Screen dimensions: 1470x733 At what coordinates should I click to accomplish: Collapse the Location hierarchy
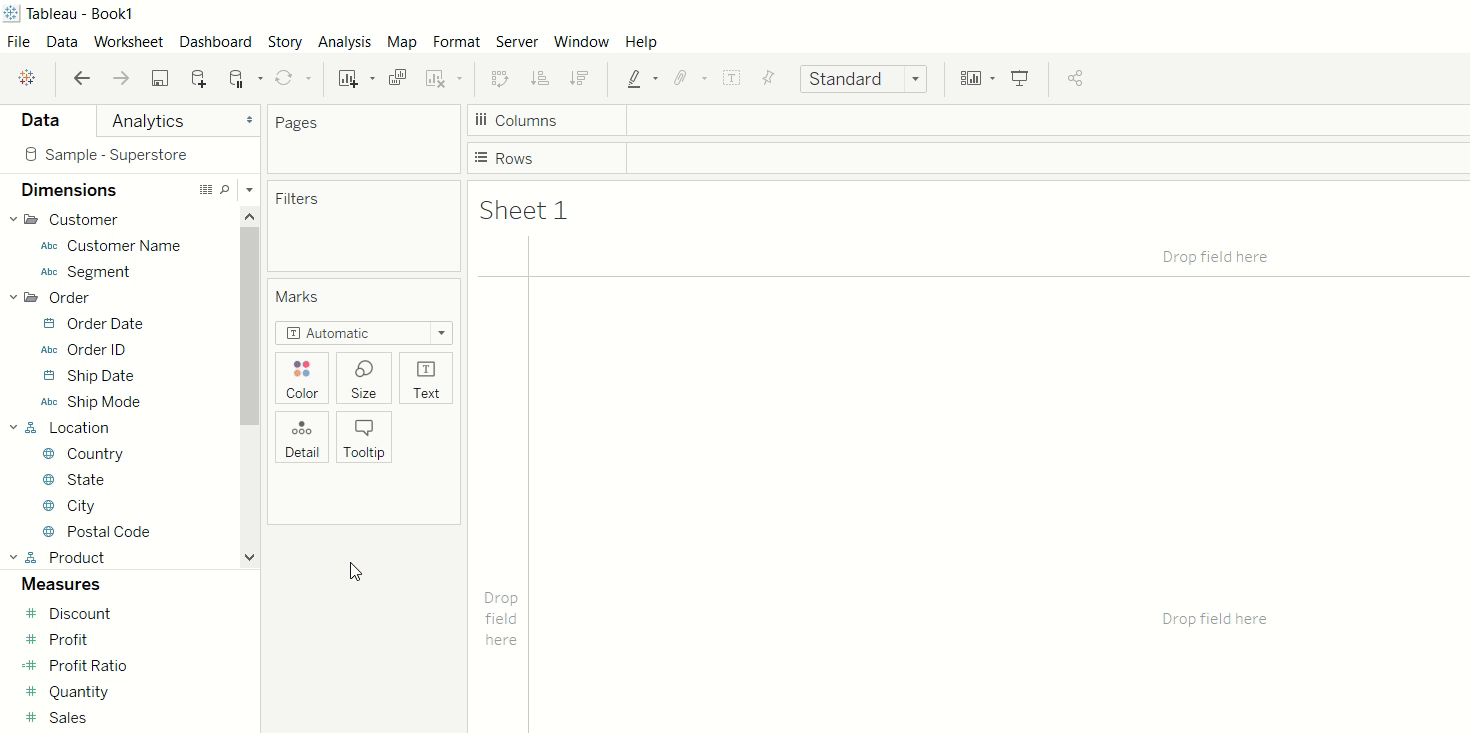click(x=14, y=427)
